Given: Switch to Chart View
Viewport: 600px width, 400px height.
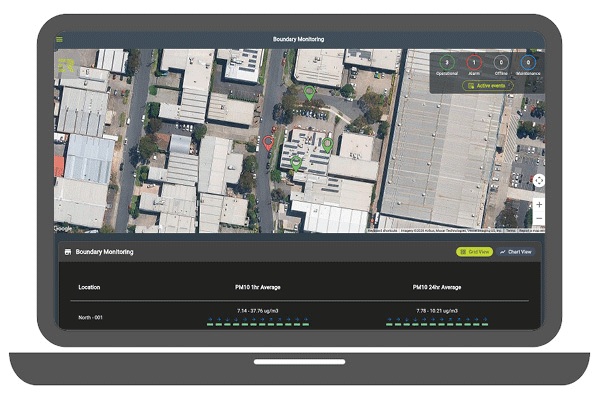Looking at the screenshot, I should [517, 252].
